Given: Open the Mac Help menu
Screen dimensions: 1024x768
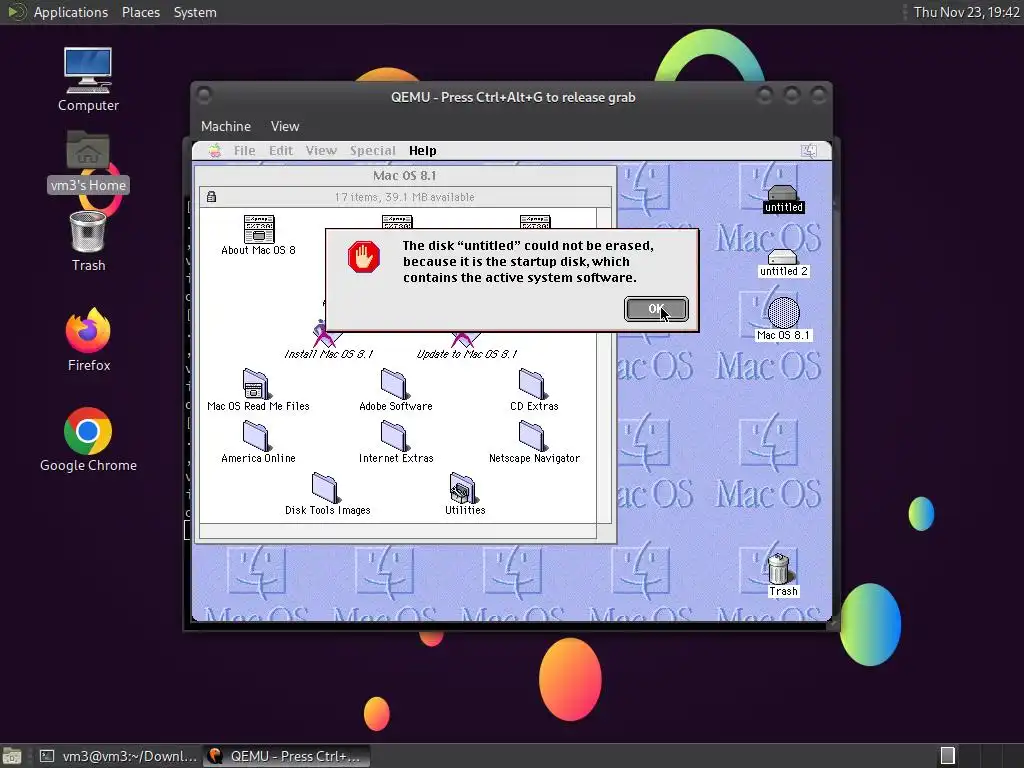Looking at the screenshot, I should pos(423,151).
